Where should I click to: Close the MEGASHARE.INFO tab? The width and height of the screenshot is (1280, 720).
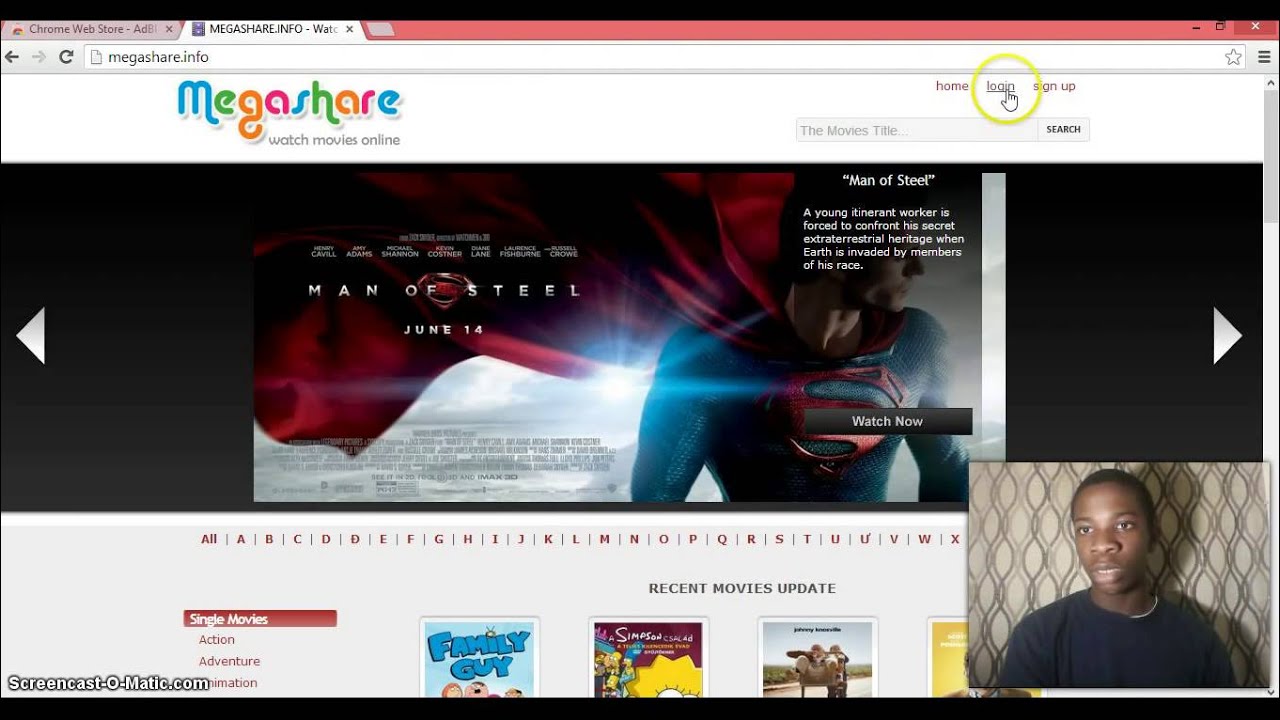point(349,29)
